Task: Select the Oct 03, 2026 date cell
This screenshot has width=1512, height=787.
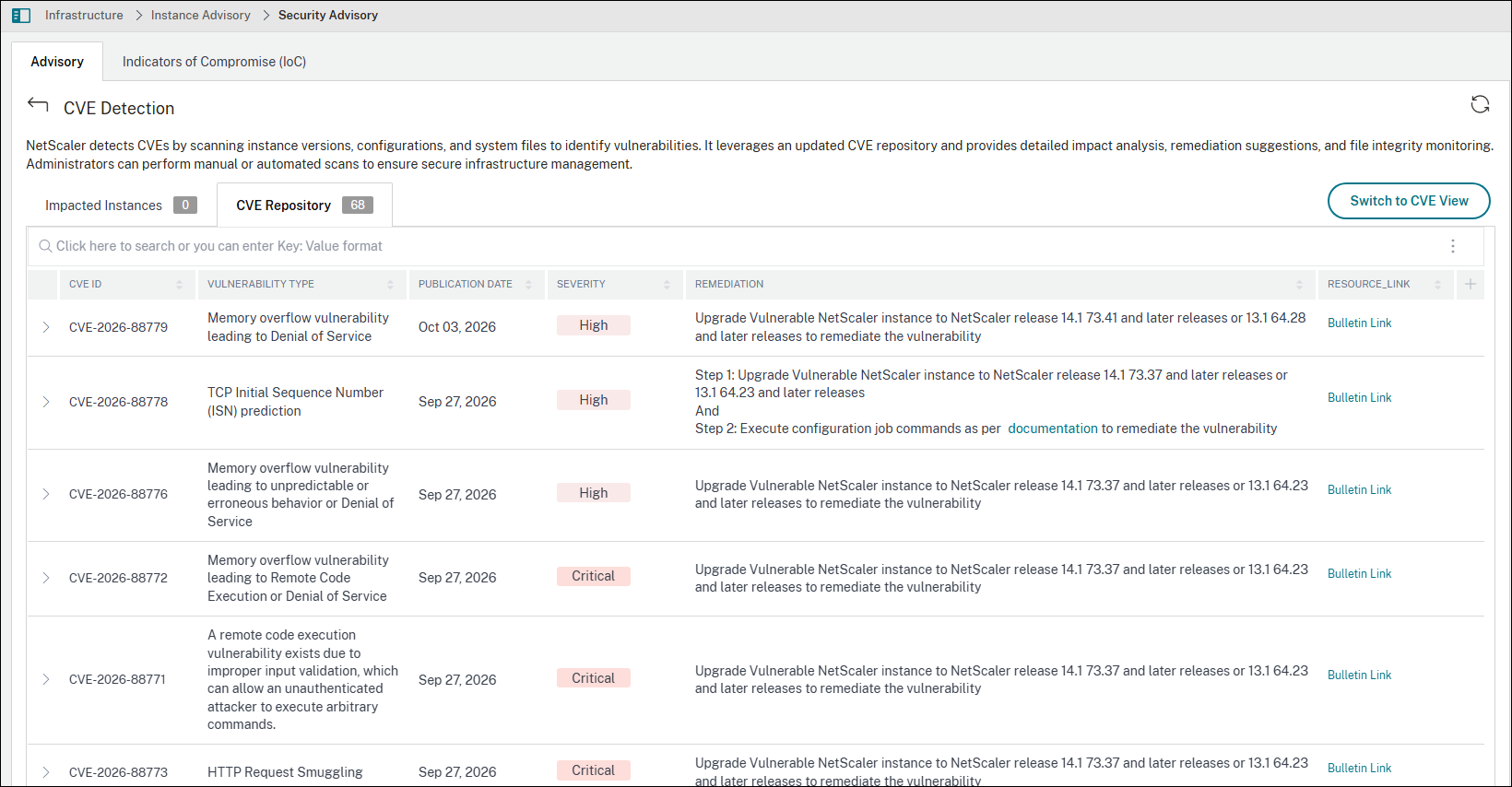Action: click(x=457, y=327)
